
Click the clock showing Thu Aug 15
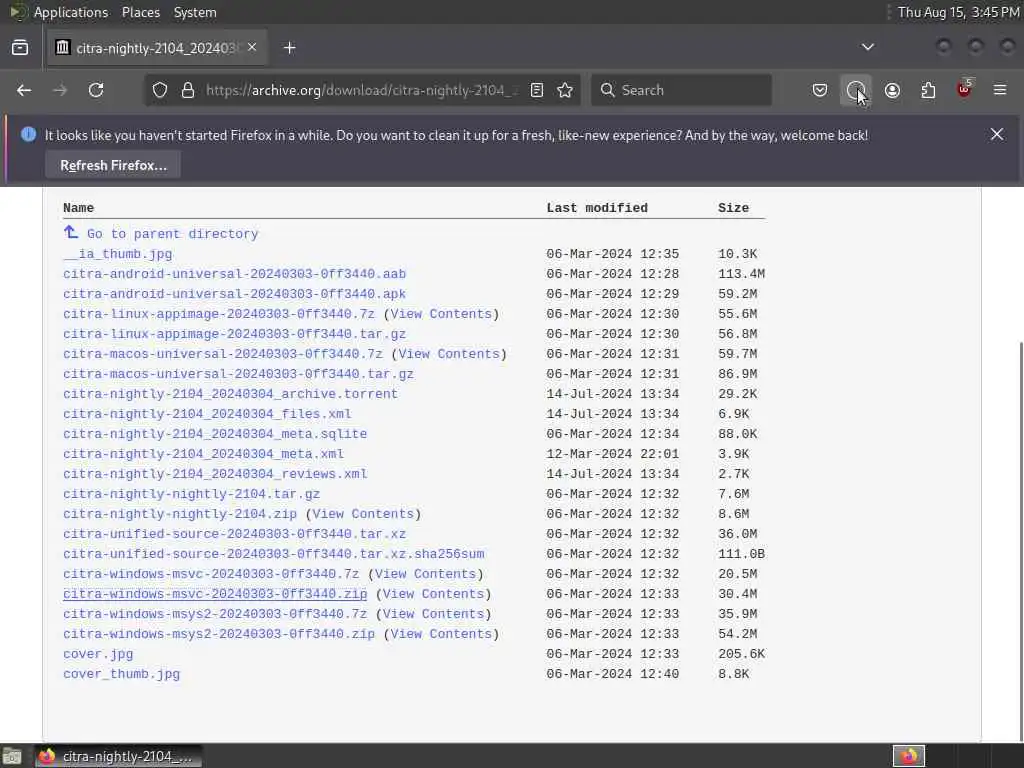(x=958, y=12)
